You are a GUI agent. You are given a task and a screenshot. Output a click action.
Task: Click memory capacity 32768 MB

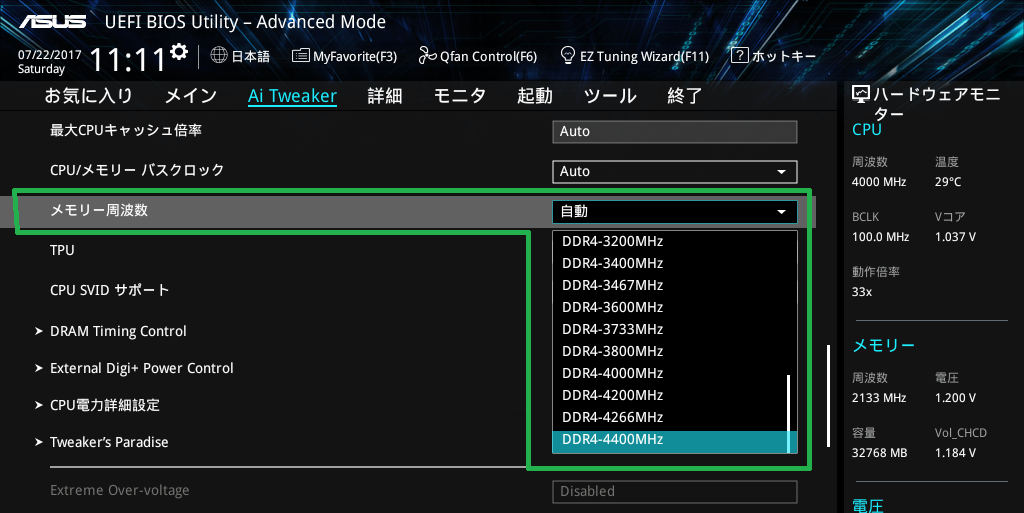880,452
